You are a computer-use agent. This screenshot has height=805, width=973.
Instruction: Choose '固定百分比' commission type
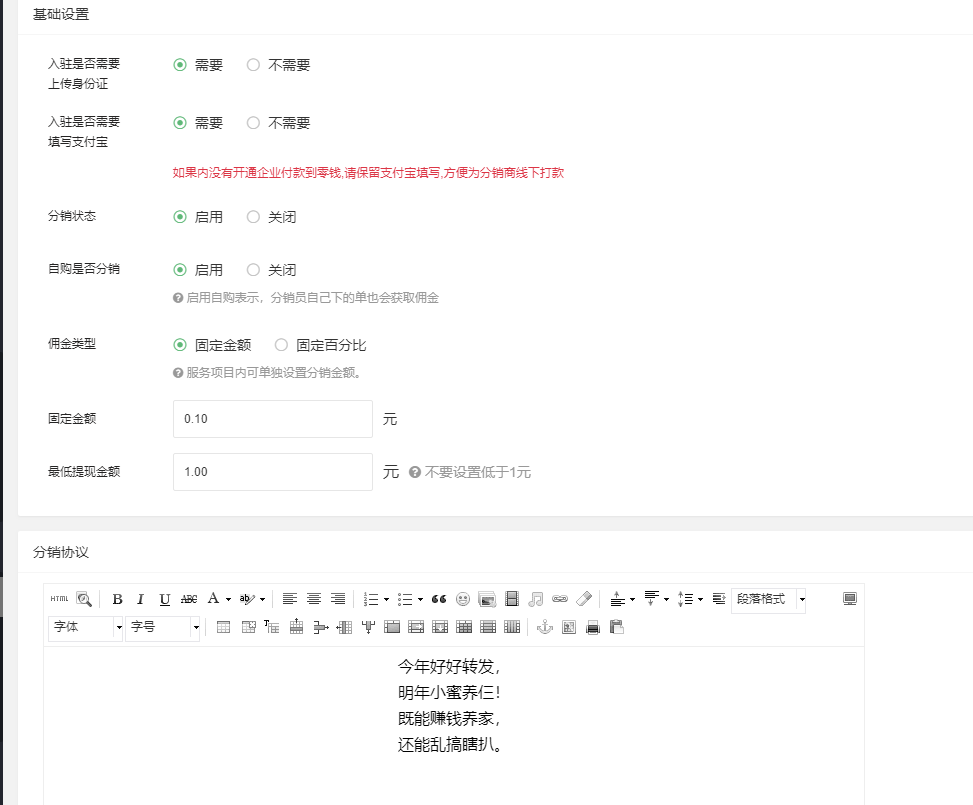(x=281, y=345)
